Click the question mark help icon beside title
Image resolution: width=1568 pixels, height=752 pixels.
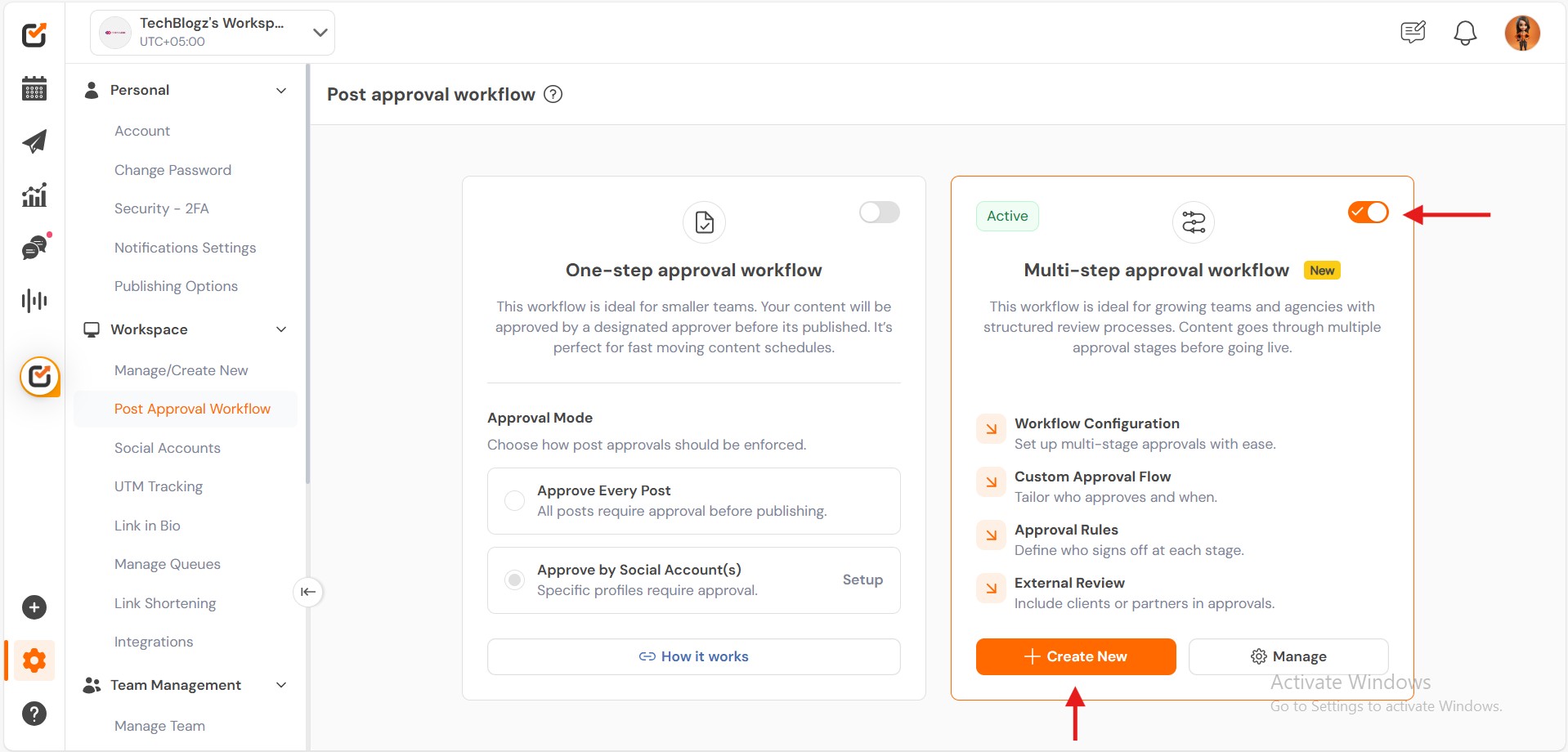(553, 94)
